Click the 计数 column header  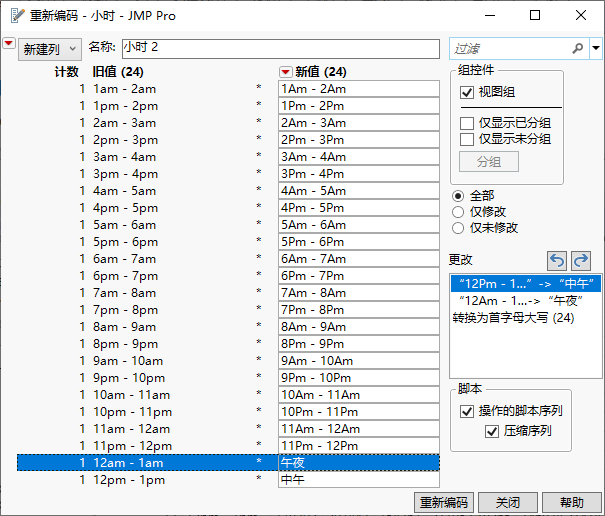point(66,72)
